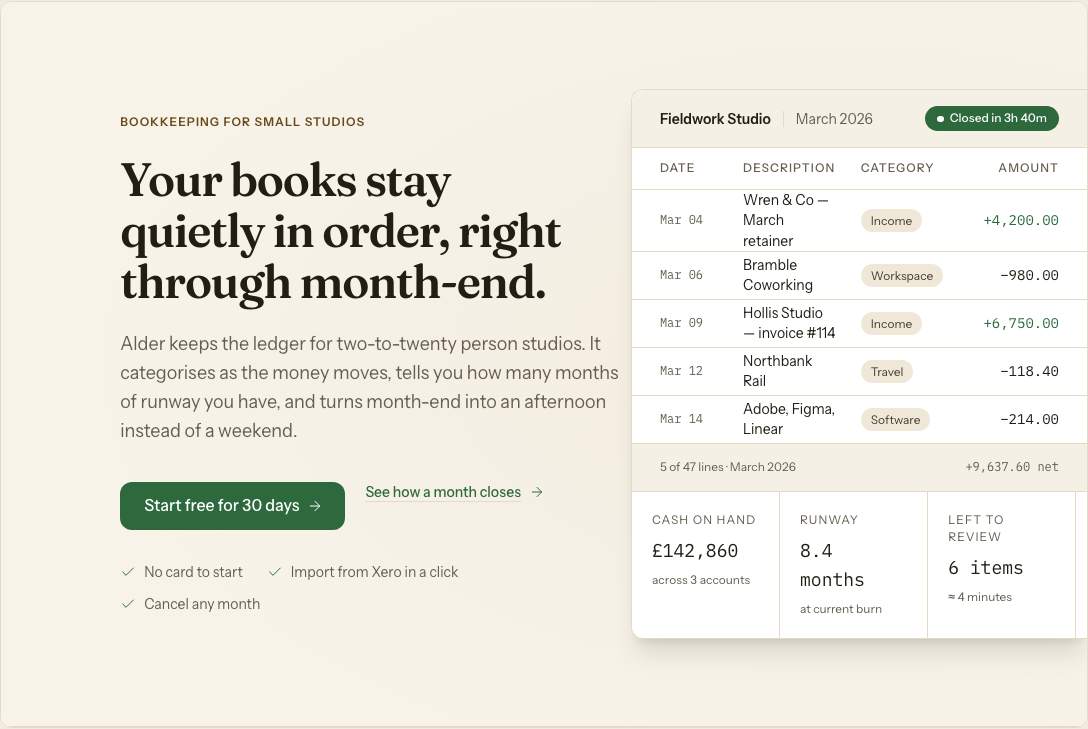1088x729 pixels.
Task: Click the Start free for 30 days button
Action: pyautogui.click(x=232, y=506)
